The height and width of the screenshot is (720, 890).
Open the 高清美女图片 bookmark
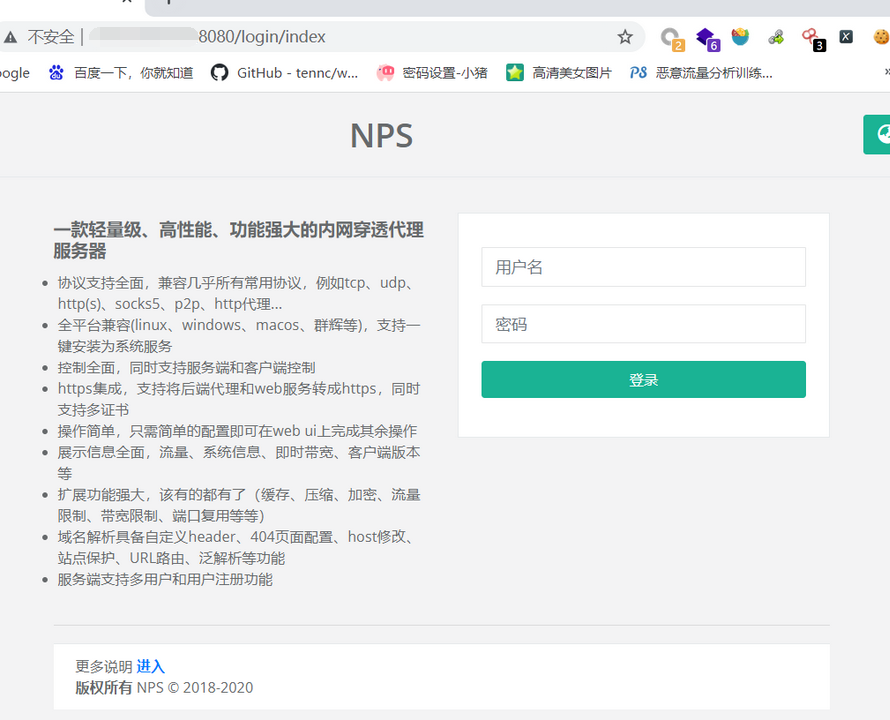pos(559,73)
